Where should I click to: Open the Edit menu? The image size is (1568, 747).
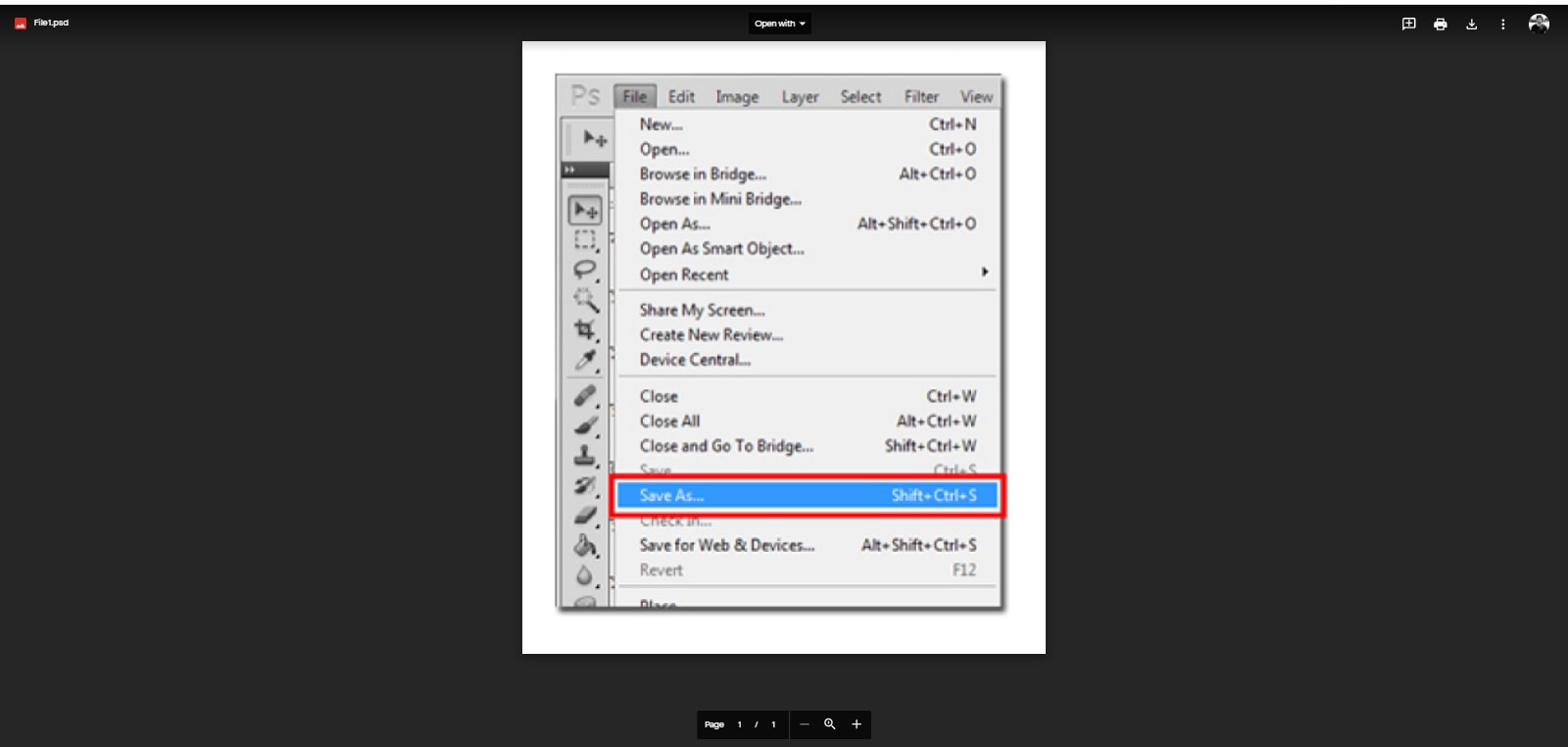[x=681, y=96]
